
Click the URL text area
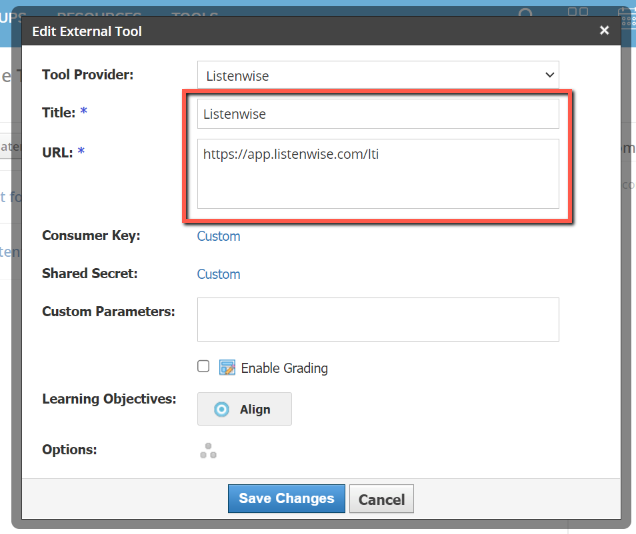[378, 174]
